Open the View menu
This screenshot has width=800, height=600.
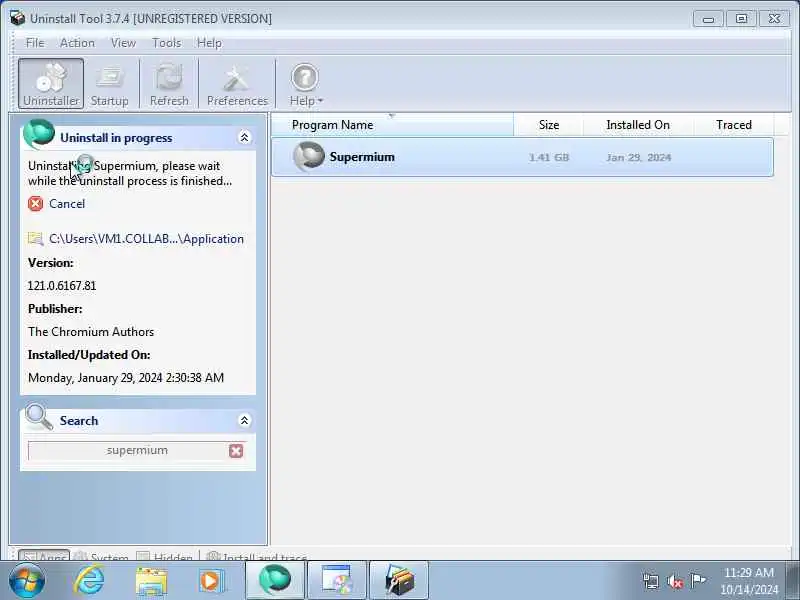[x=123, y=43]
